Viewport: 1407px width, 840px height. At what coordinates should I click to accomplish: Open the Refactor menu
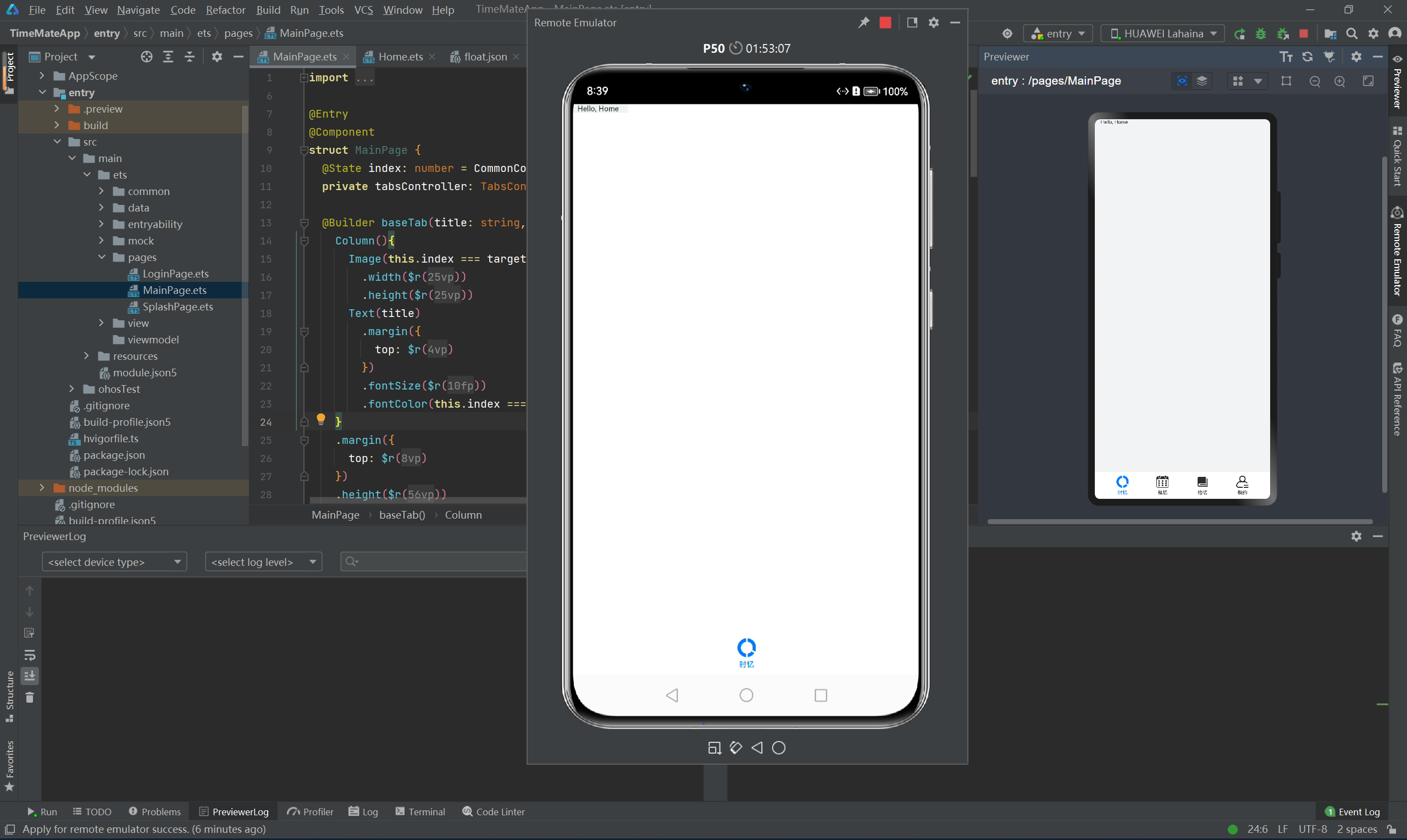point(225,10)
